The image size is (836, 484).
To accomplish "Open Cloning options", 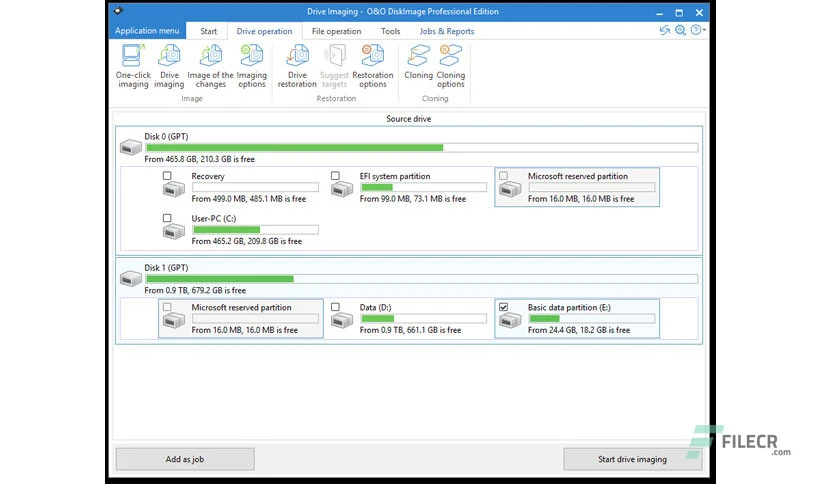I will click(451, 66).
